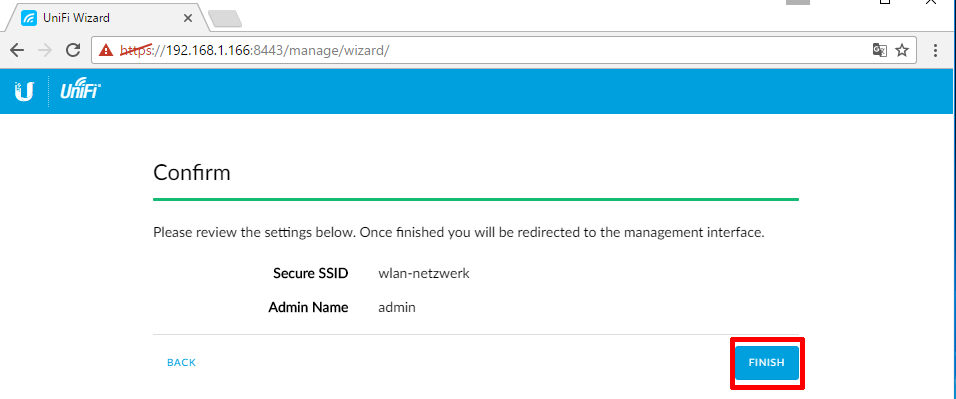Click the UniFi logo in header
Viewport: 956px width, 399px height.
[80, 91]
